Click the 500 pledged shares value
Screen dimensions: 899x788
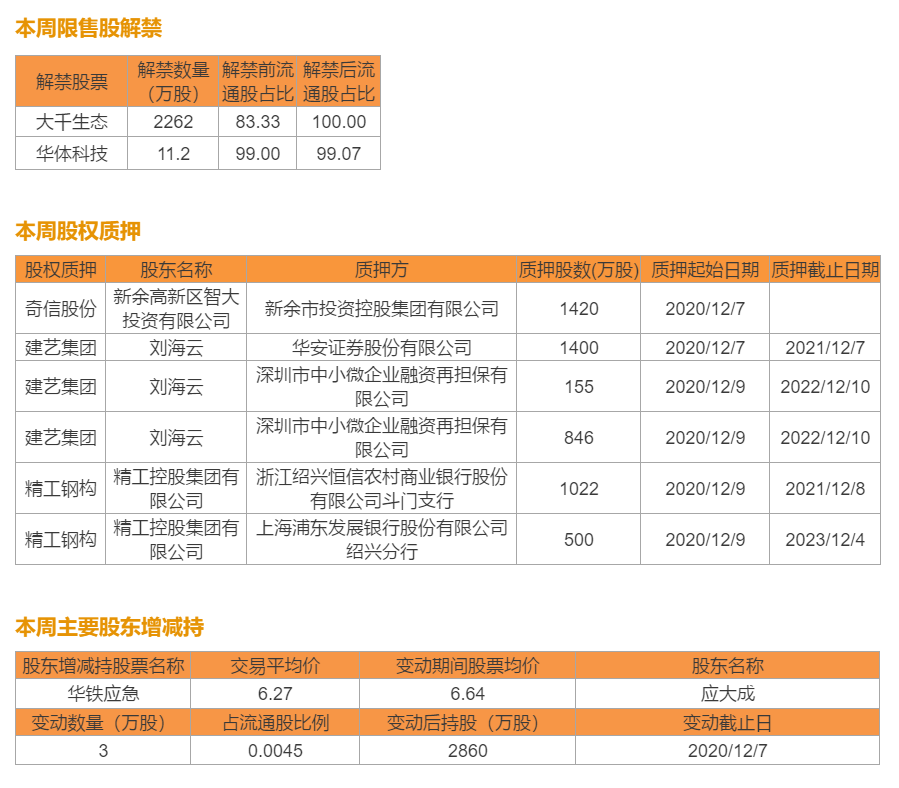click(579, 540)
